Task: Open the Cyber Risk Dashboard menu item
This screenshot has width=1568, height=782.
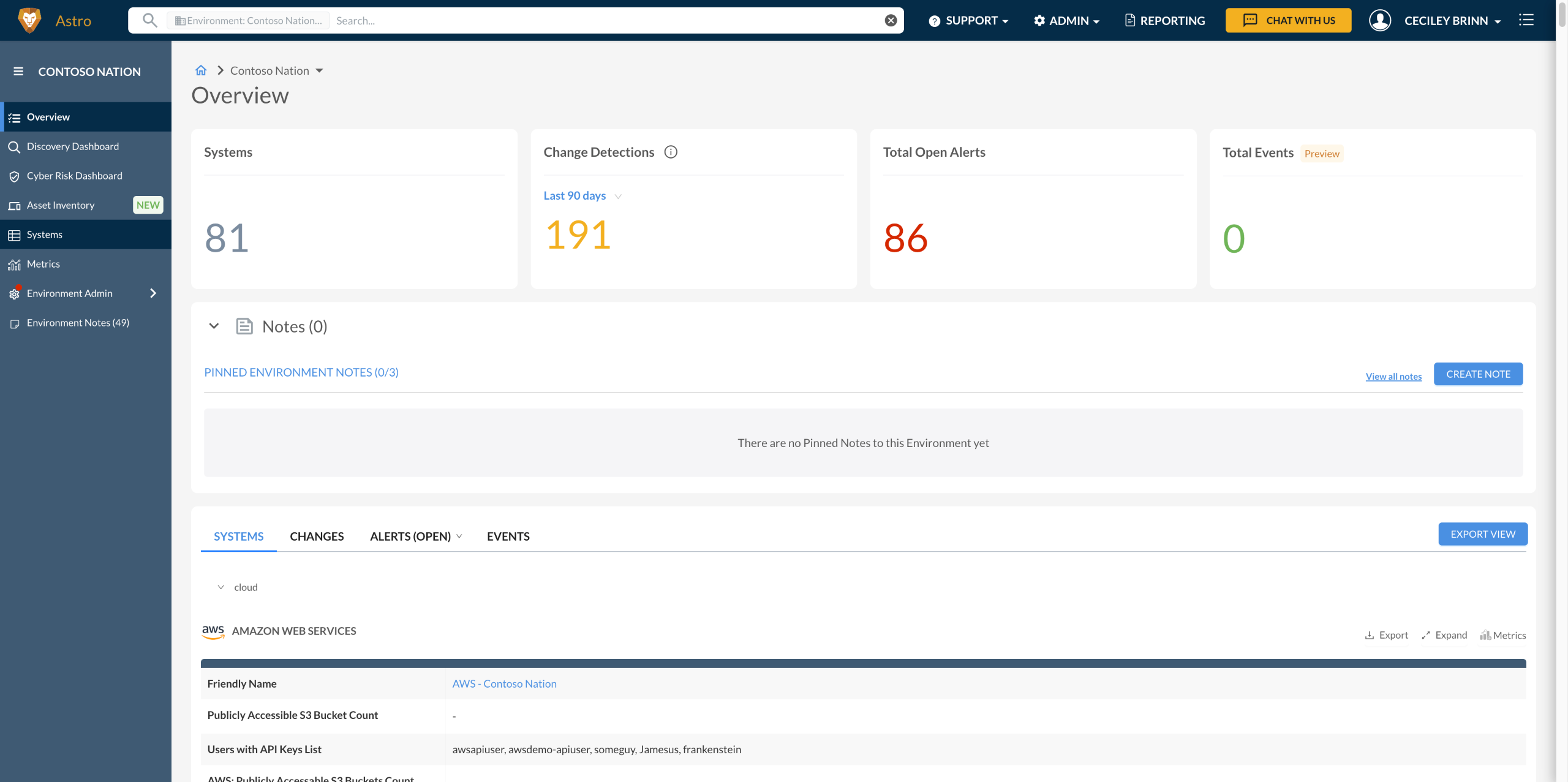Action: coord(75,176)
